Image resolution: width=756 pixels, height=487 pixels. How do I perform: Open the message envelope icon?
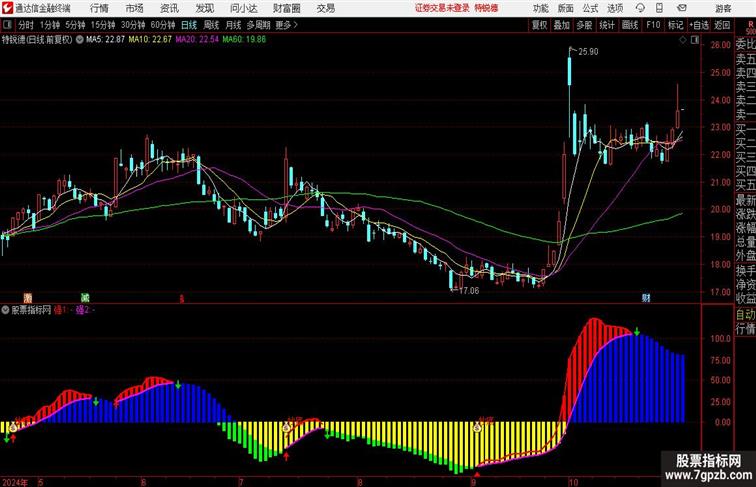pyautogui.click(x=682, y=8)
